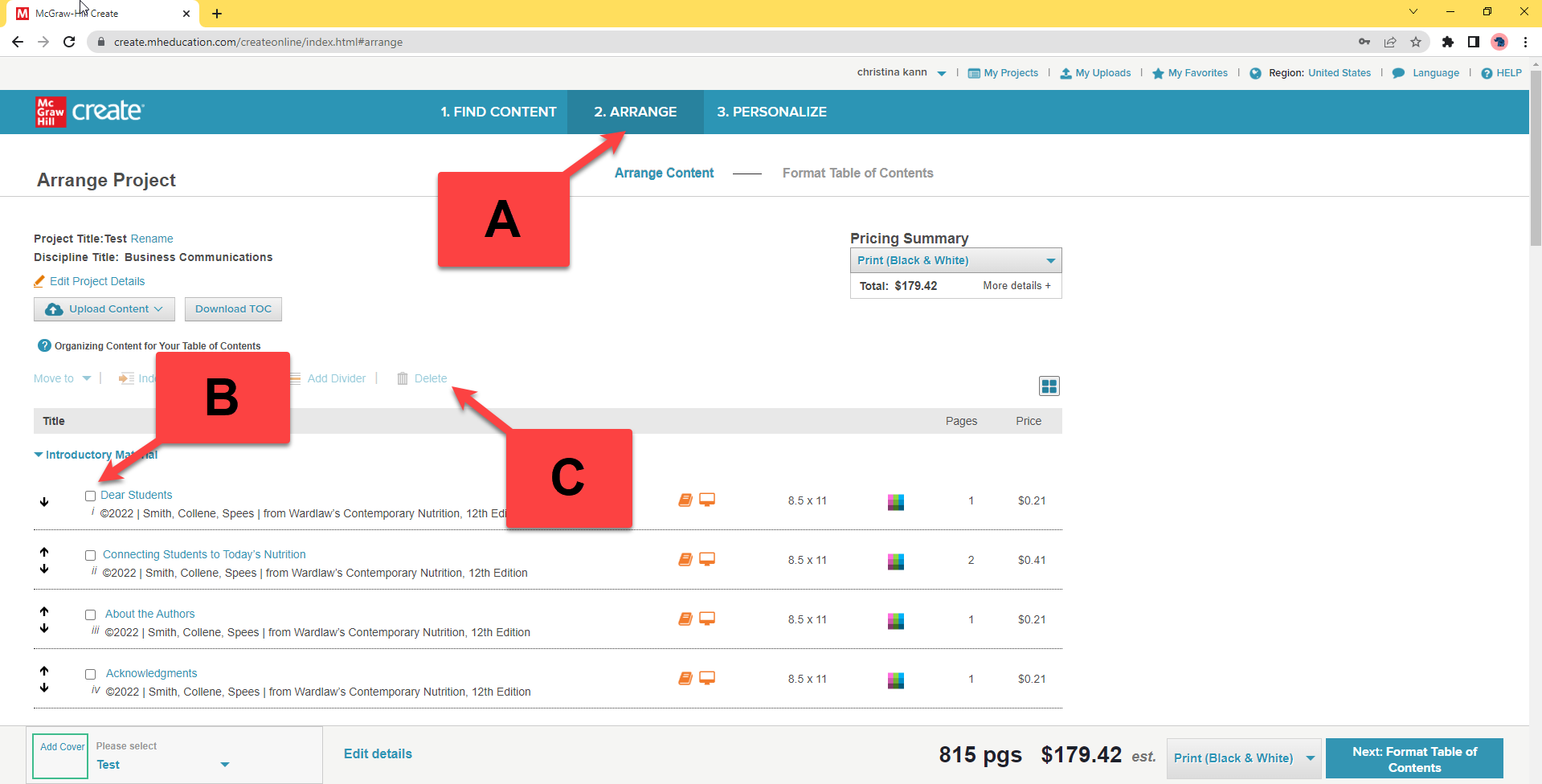1542x784 pixels.
Task: Open the Pricing Summary print format dropdown
Action: tap(955, 260)
